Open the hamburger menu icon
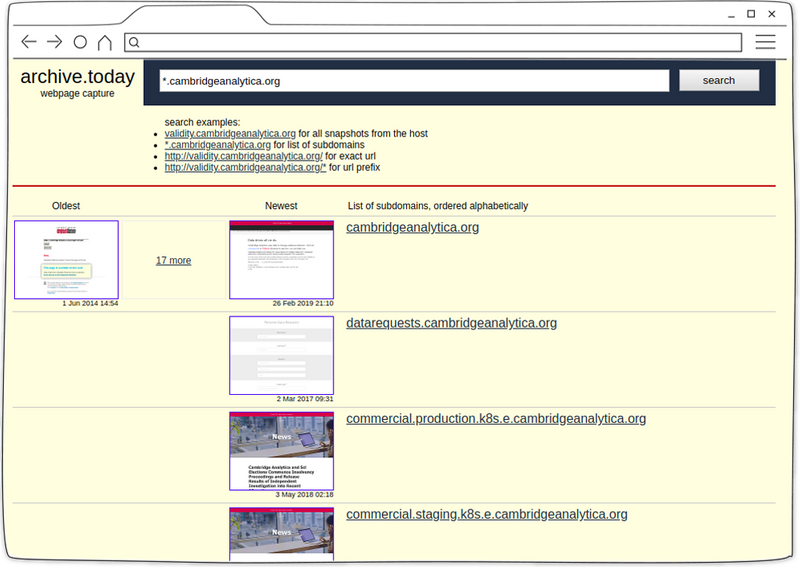Image resolution: width=800 pixels, height=567 pixels. [x=765, y=42]
